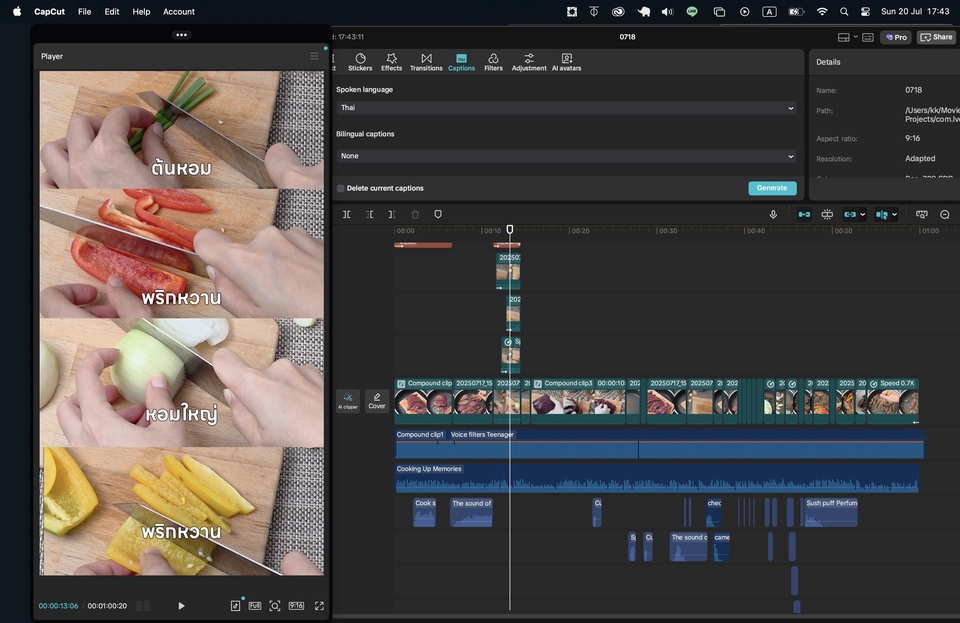Image resolution: width=960 pixels, height=623 pixels.
Task: Open the 9:16 aspect ratio selector
Action: [x=296, y=606]
